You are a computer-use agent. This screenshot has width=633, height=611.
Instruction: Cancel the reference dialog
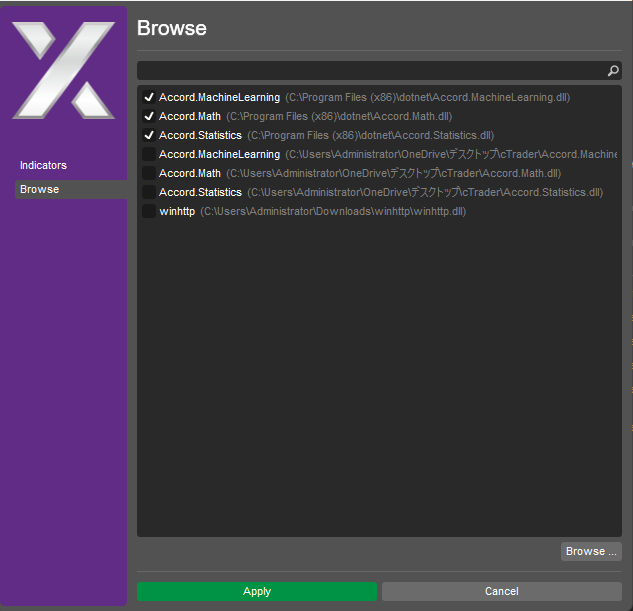click(502, 591)
